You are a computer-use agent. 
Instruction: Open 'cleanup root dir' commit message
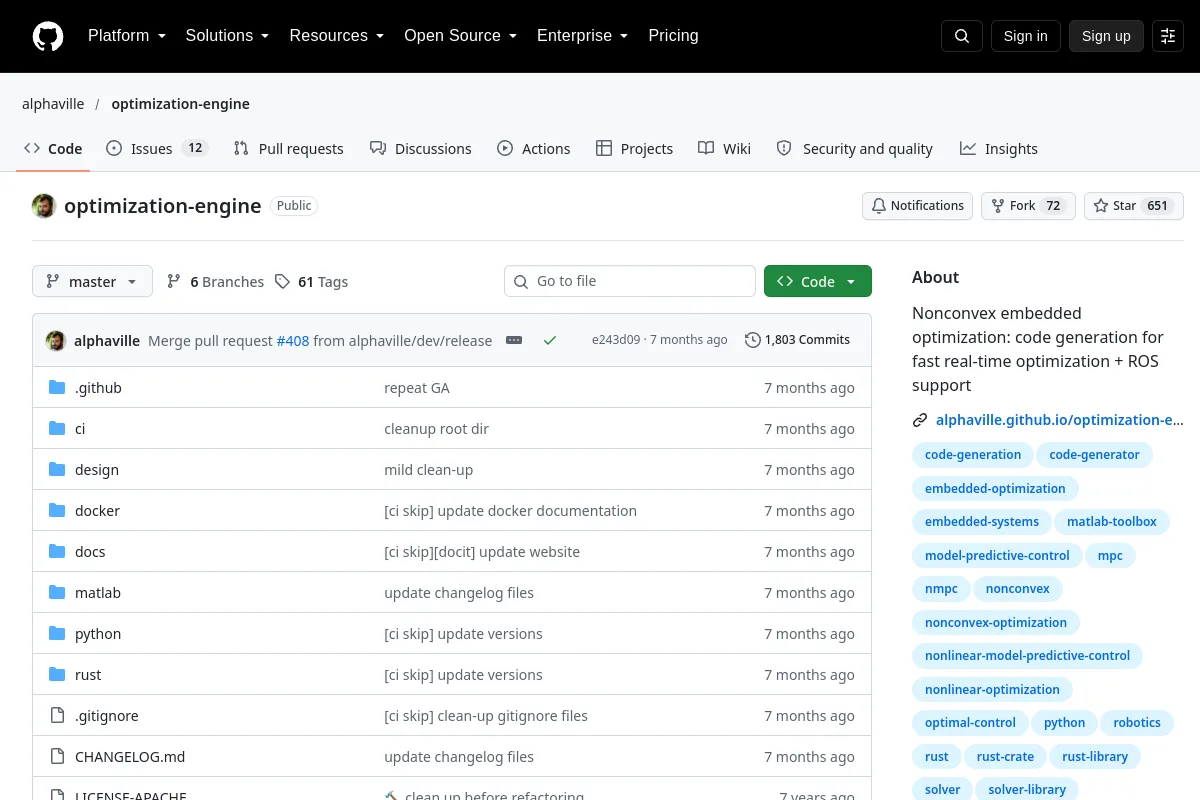[436, 429]
